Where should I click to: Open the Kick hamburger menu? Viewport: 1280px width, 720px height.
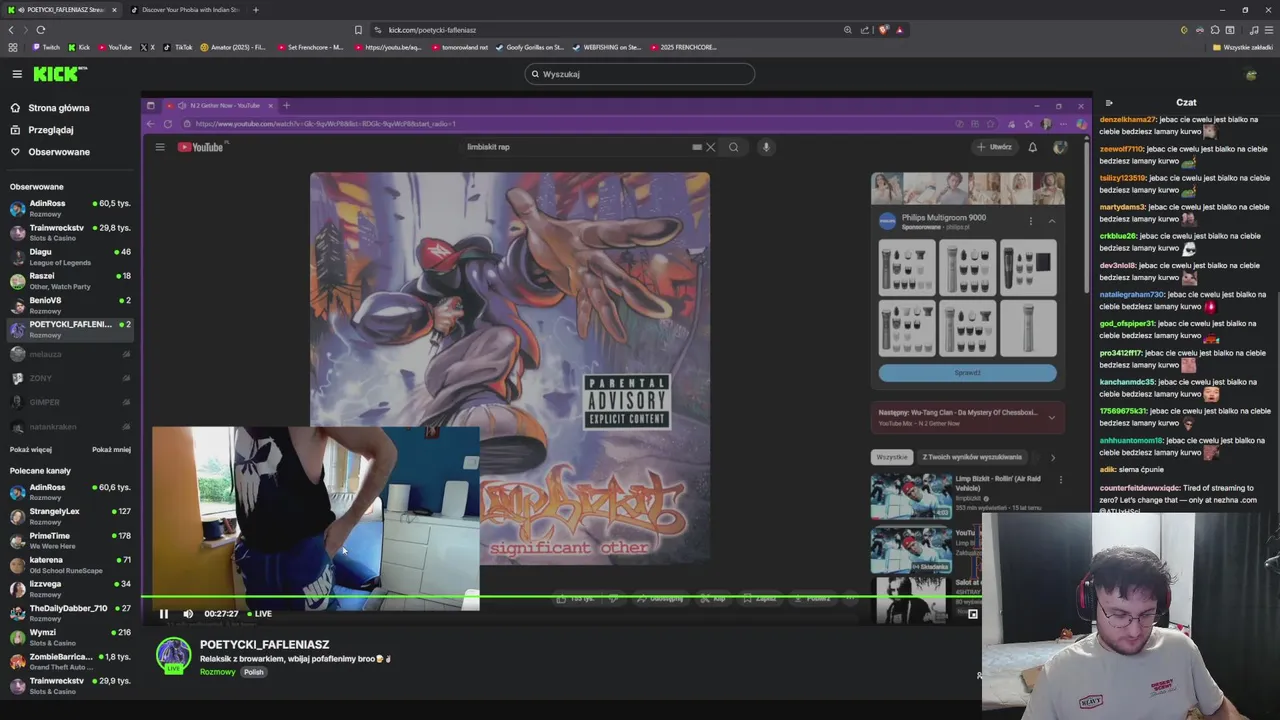pos(17,74)
